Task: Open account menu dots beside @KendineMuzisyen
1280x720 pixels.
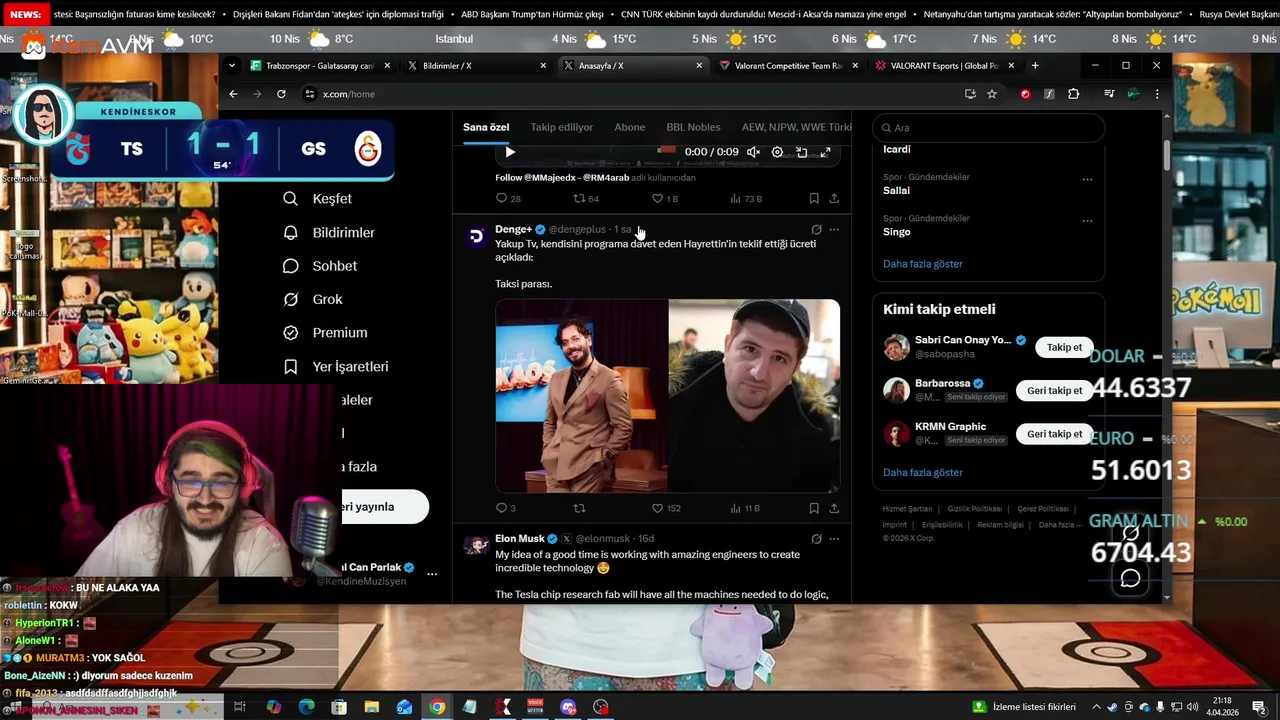Action: tap(432, 574)
